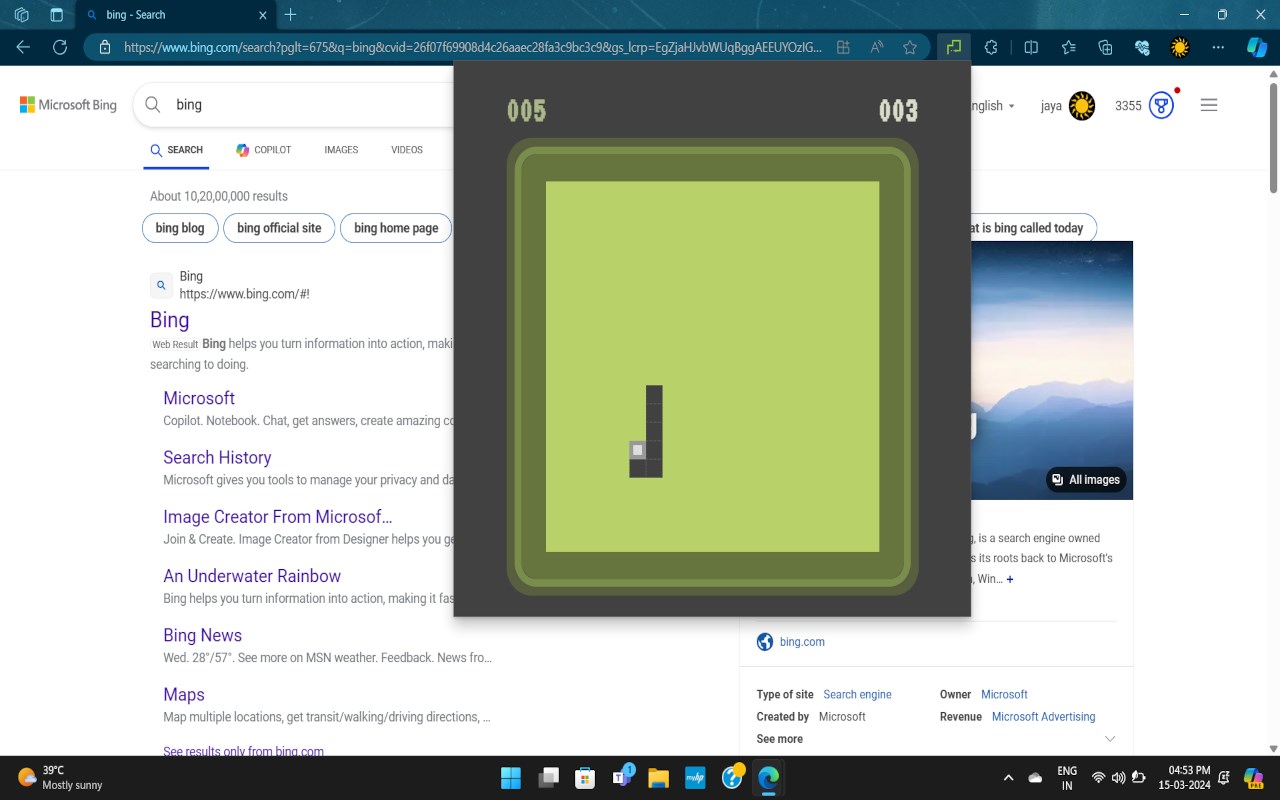Open a new tab with the plus icon
This screenshot has height=800, width=1280.
(291, 15)
